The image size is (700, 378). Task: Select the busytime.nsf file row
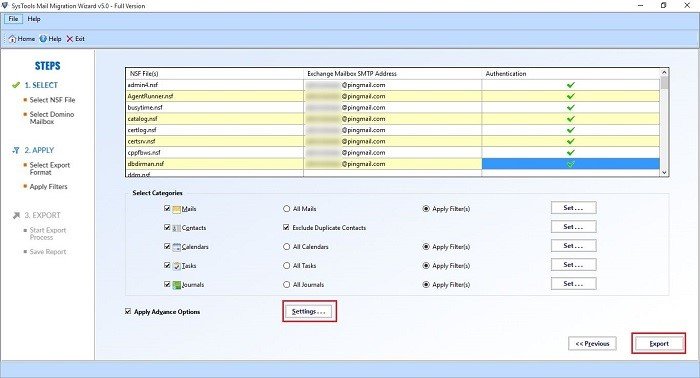393,108
